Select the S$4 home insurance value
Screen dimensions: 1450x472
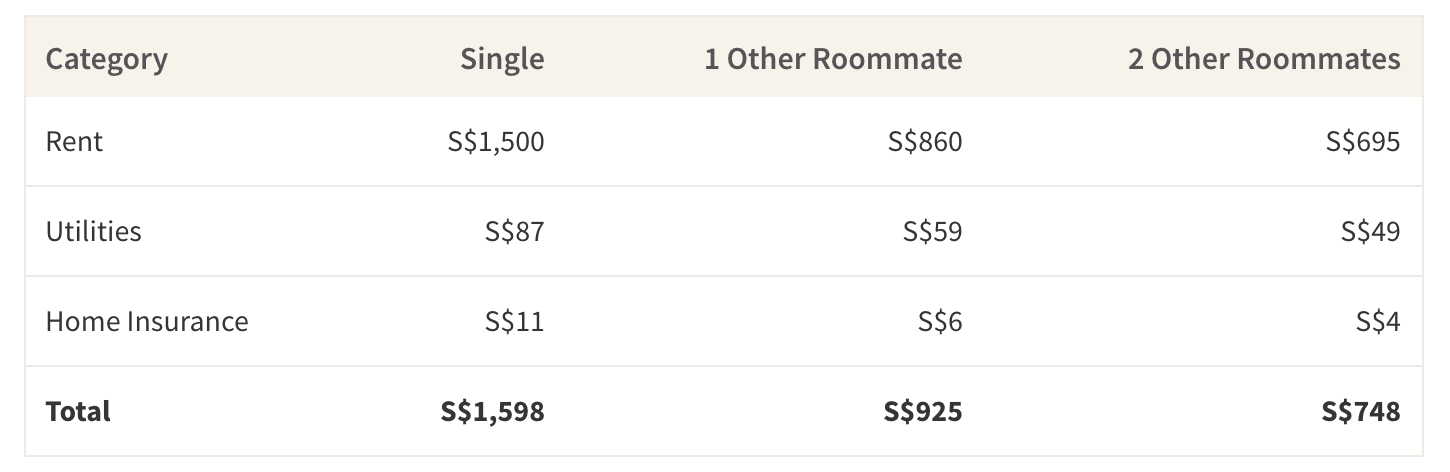tap(1378, 321)
